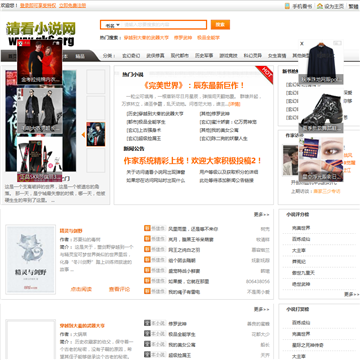Screen dimensions: 360x360
Task: Open hot search link 修罗武神
Action: tap(183, 38)
